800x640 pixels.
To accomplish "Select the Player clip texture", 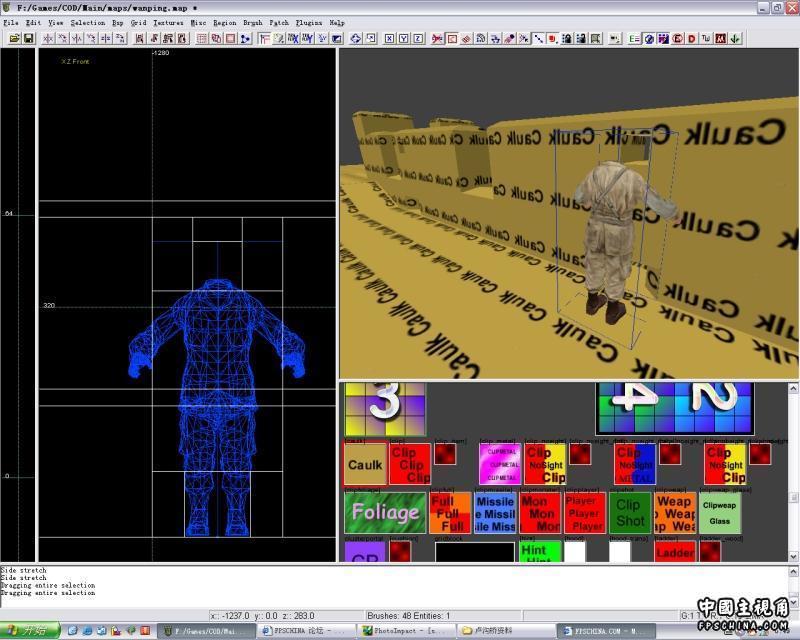I will [x=585, y=512].
